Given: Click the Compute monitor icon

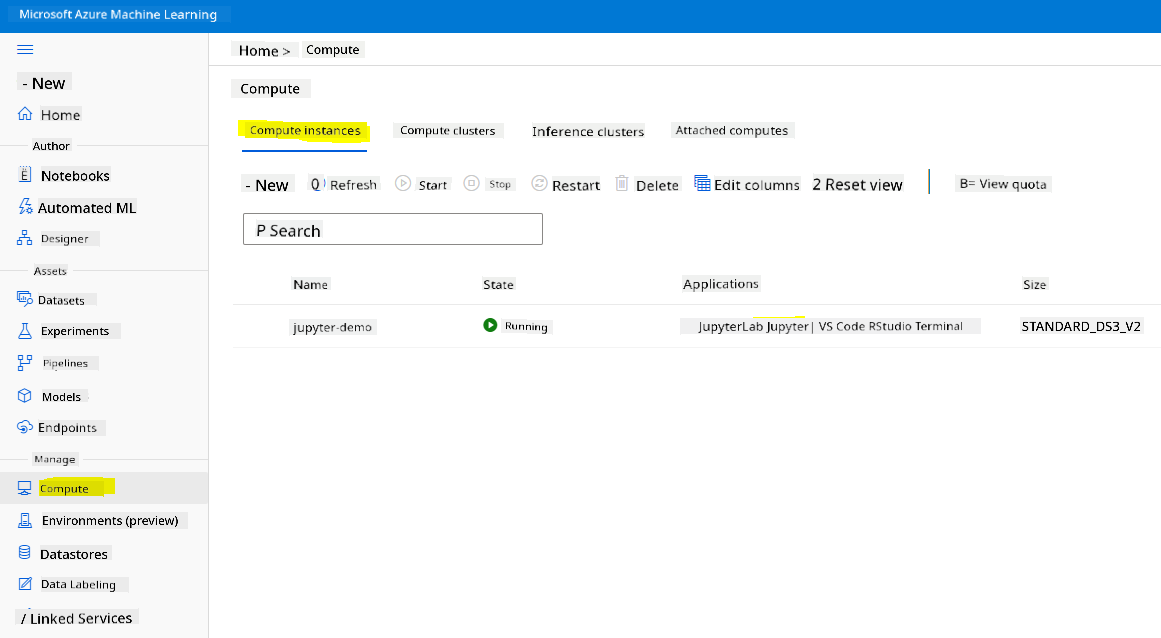Looking at the screenshot, I should click(24, 488).
